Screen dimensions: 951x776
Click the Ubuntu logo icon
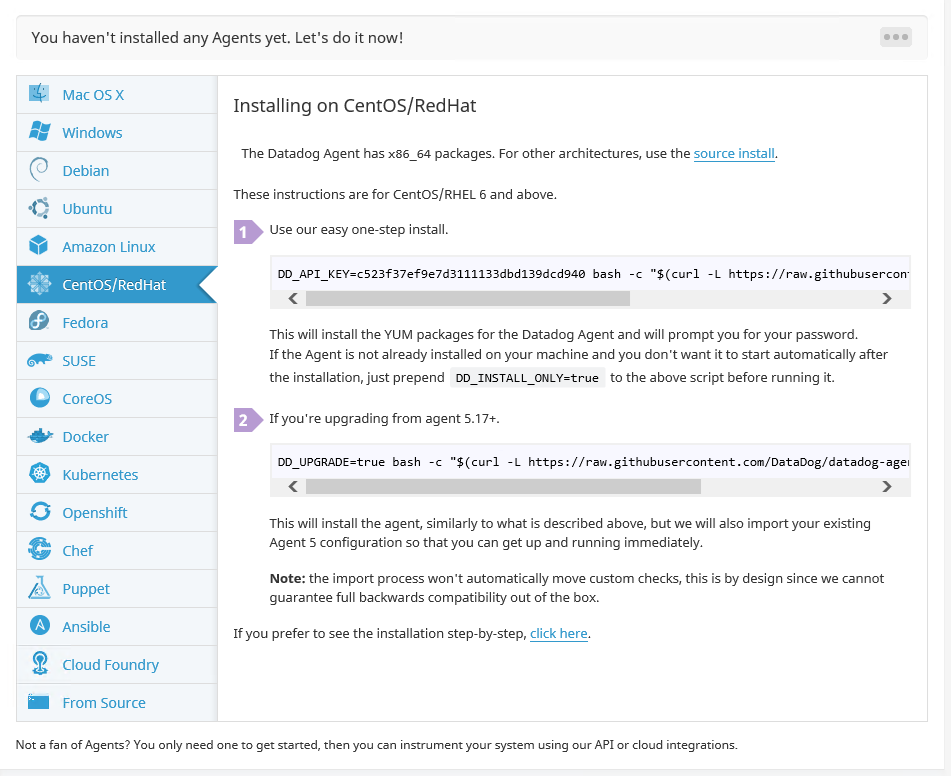39,207
